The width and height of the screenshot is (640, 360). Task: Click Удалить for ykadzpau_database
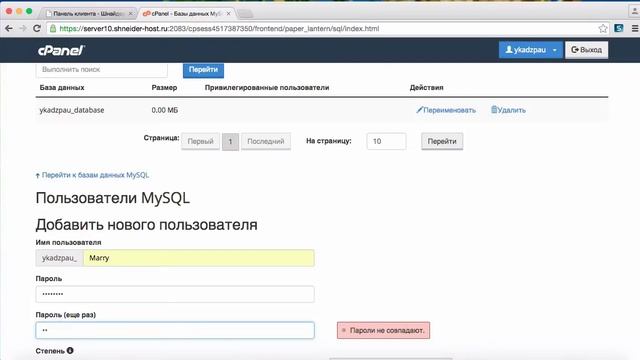coord(508,110)
